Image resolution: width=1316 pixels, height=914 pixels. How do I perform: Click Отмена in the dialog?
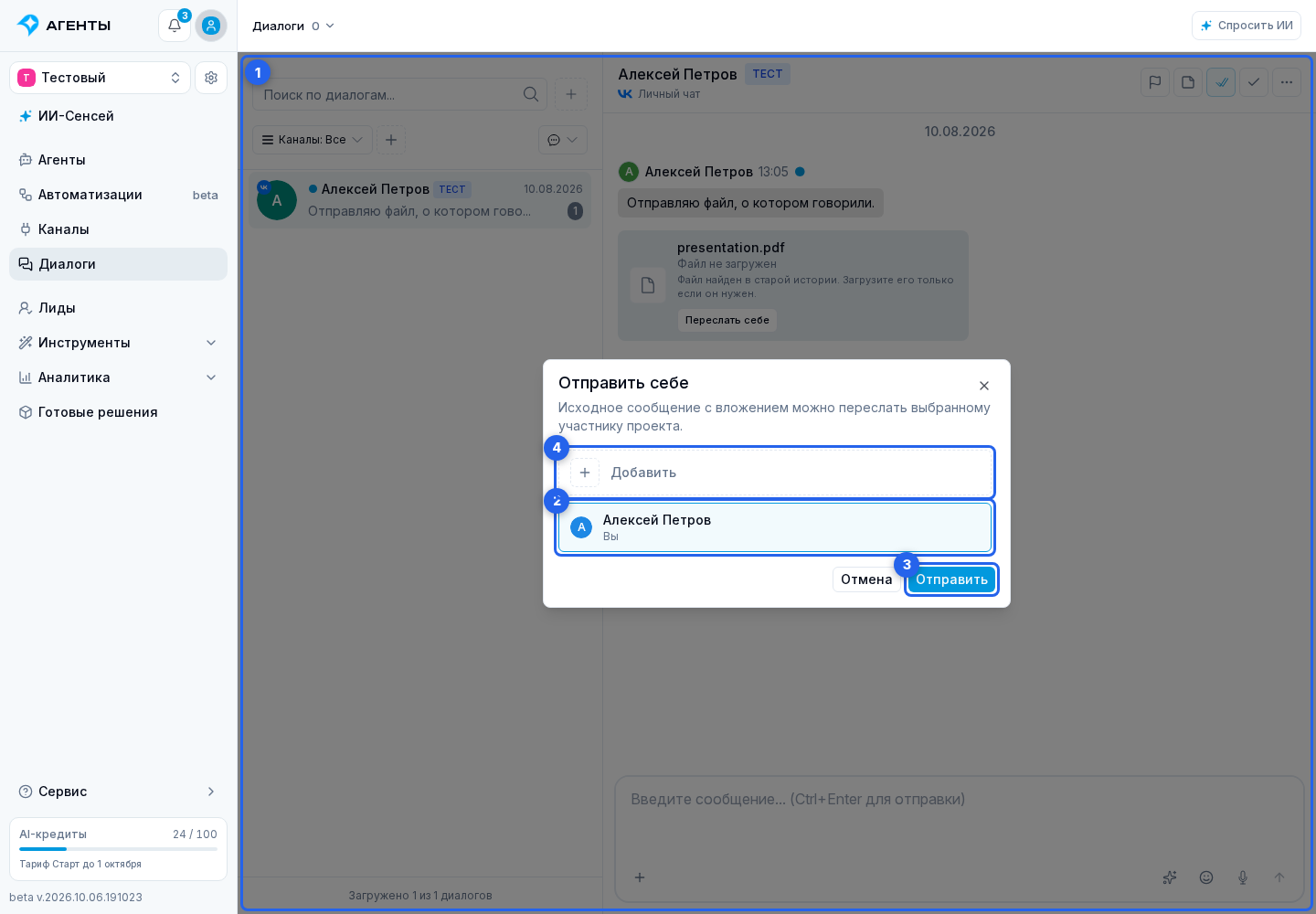coord(866,579)
